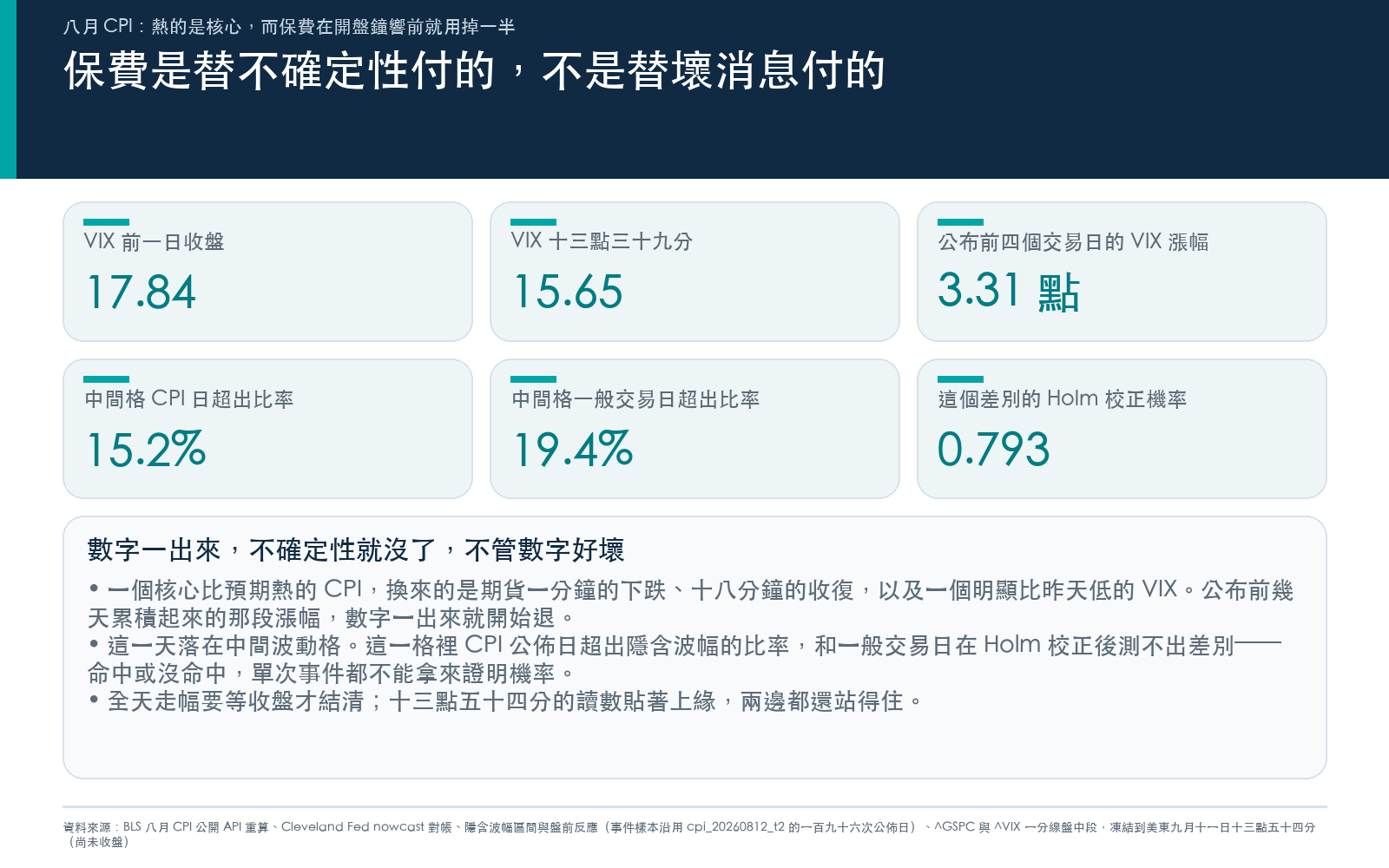The image size is (1389, 868).
Task: Click the heading 數字一出來，不確定性就沒了
Action: click(x=356, y=549)
